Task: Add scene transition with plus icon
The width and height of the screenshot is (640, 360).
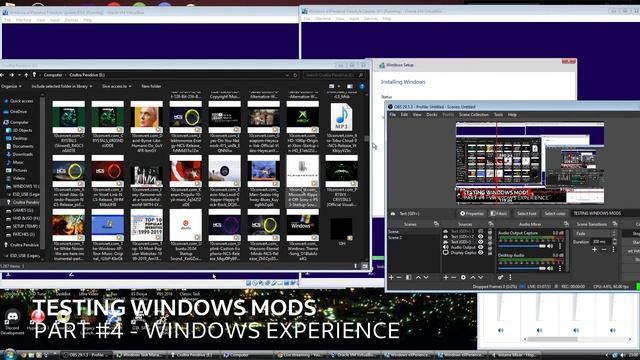Action: (595, 249)
